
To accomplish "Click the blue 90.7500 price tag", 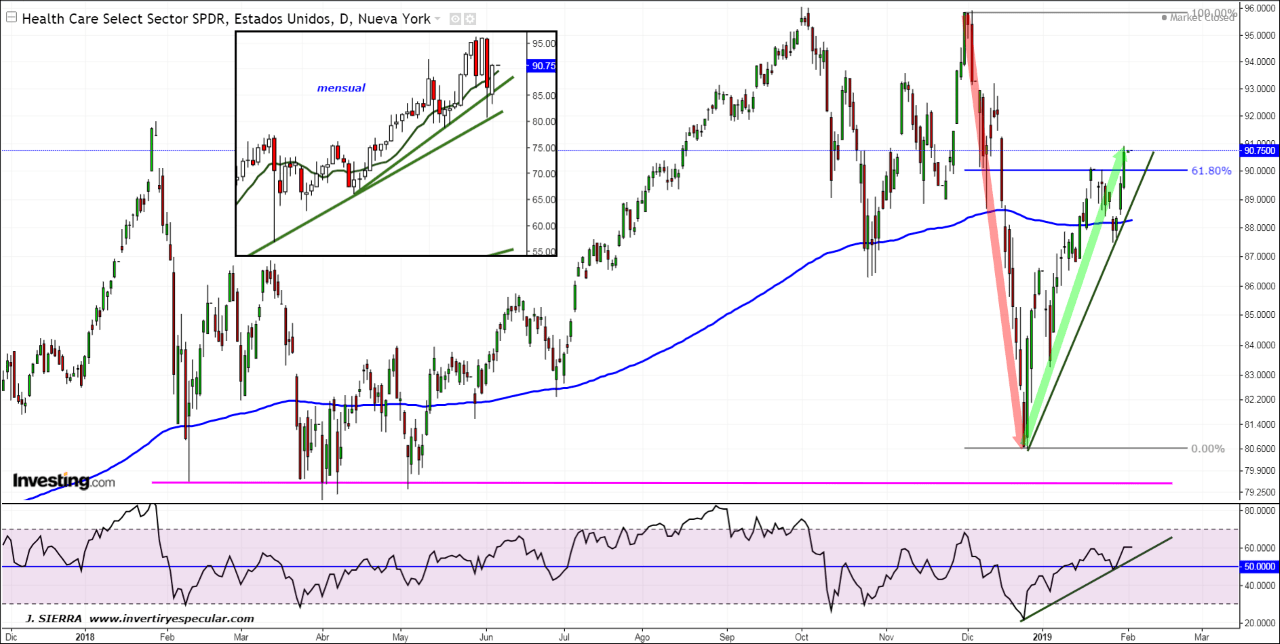I will (x=1257, y=151).
